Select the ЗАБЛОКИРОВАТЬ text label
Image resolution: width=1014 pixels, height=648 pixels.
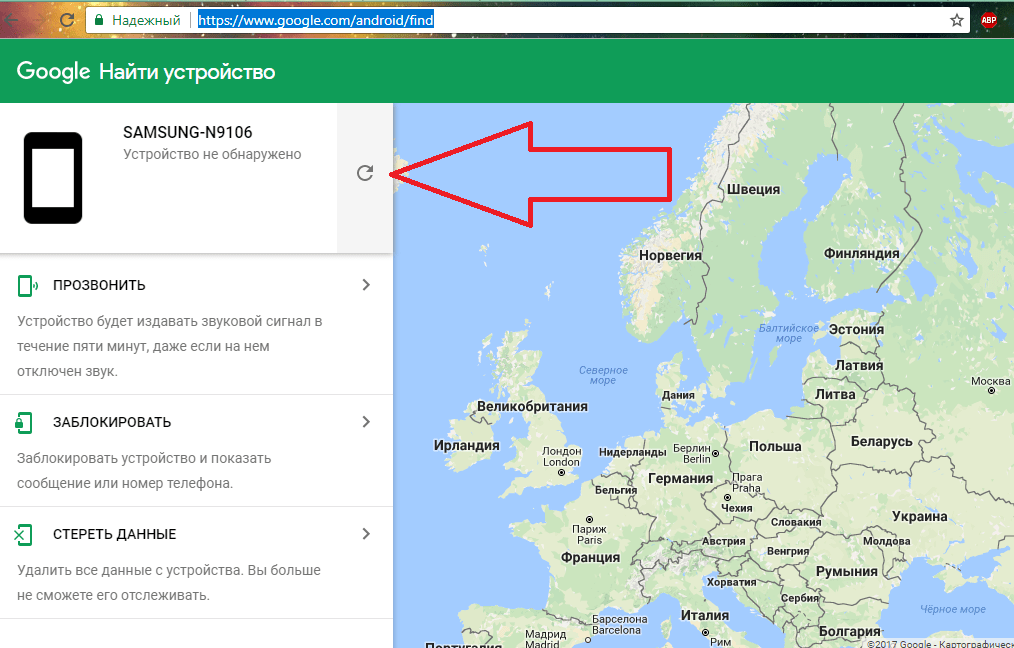112,422
